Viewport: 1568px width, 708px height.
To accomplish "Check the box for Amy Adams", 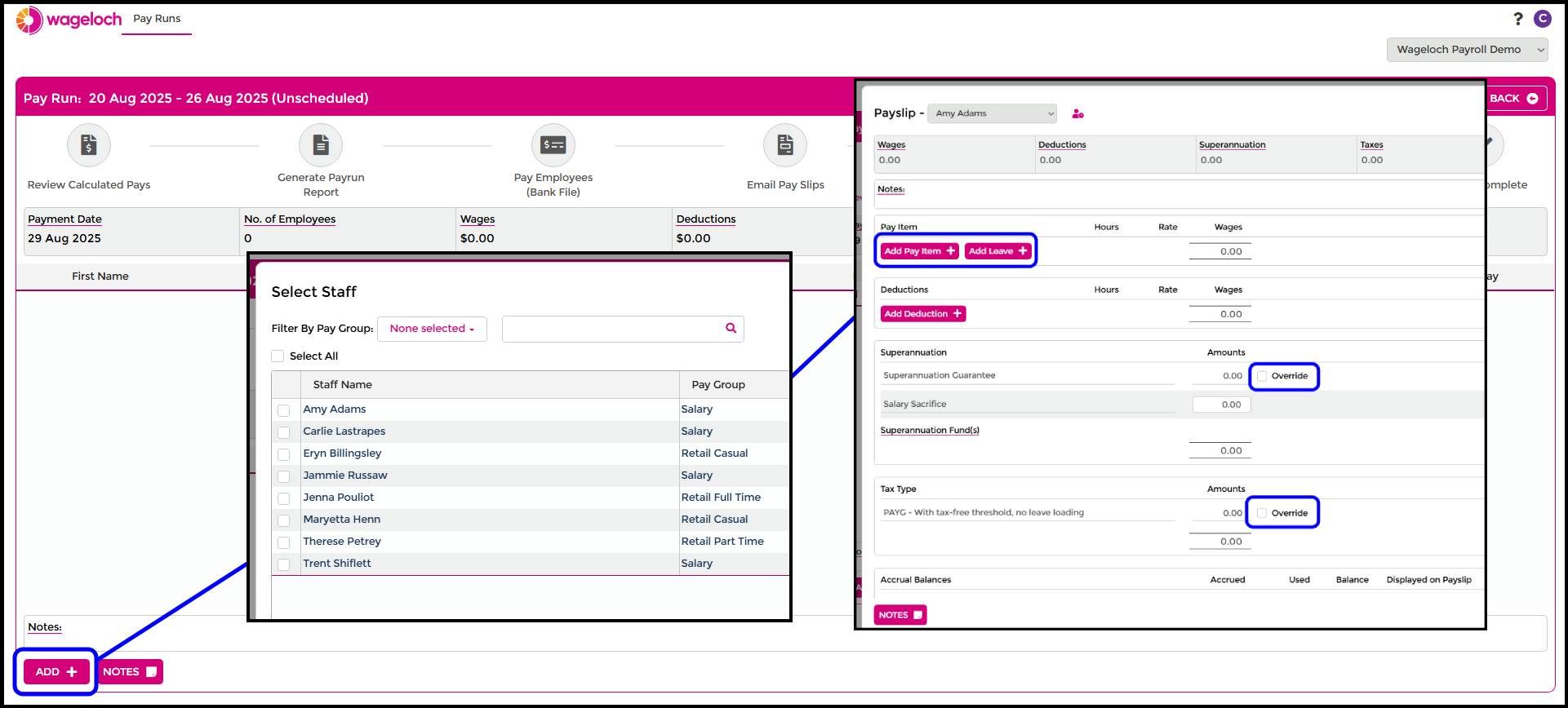I will (x=284, y=410).
